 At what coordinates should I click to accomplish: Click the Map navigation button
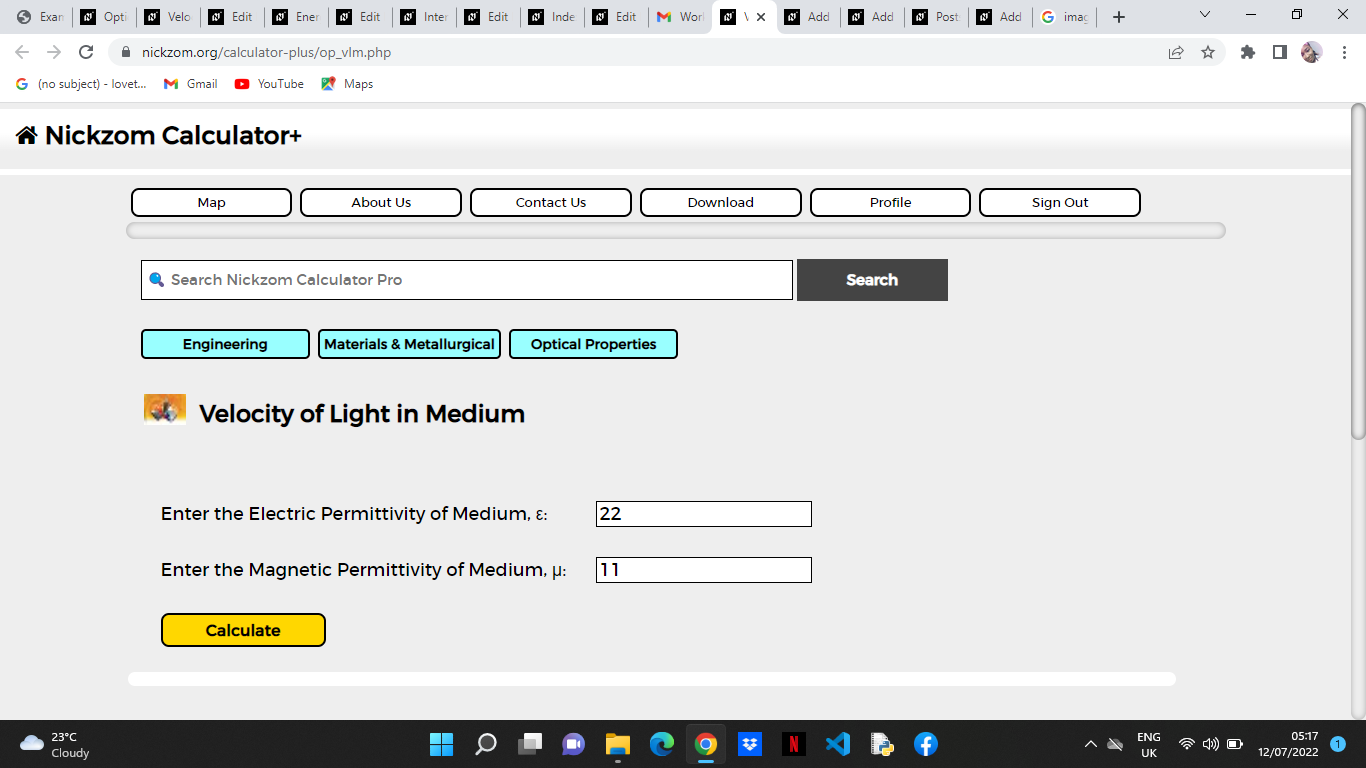click(x=211, y=202)
